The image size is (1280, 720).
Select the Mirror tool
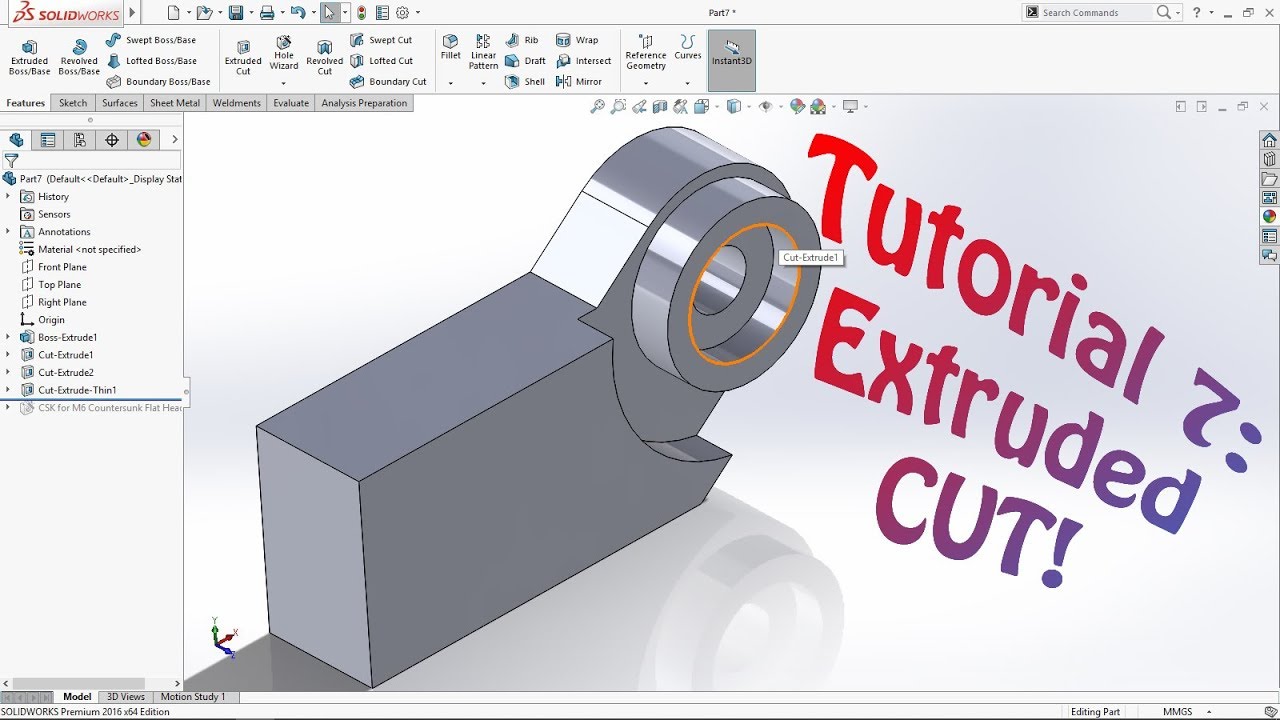pos(579,82)
